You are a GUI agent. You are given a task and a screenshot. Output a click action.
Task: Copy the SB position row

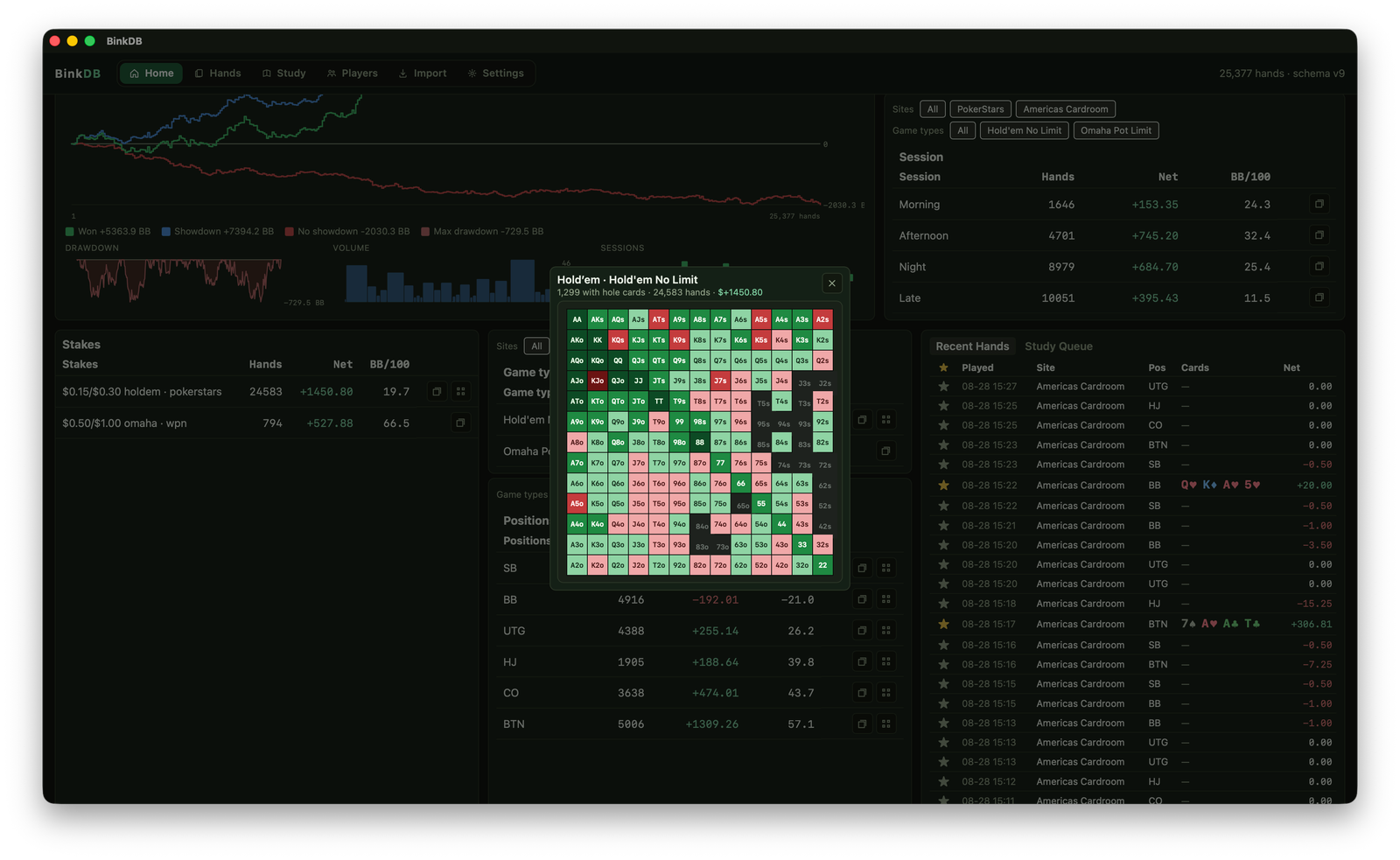[862, 568]
